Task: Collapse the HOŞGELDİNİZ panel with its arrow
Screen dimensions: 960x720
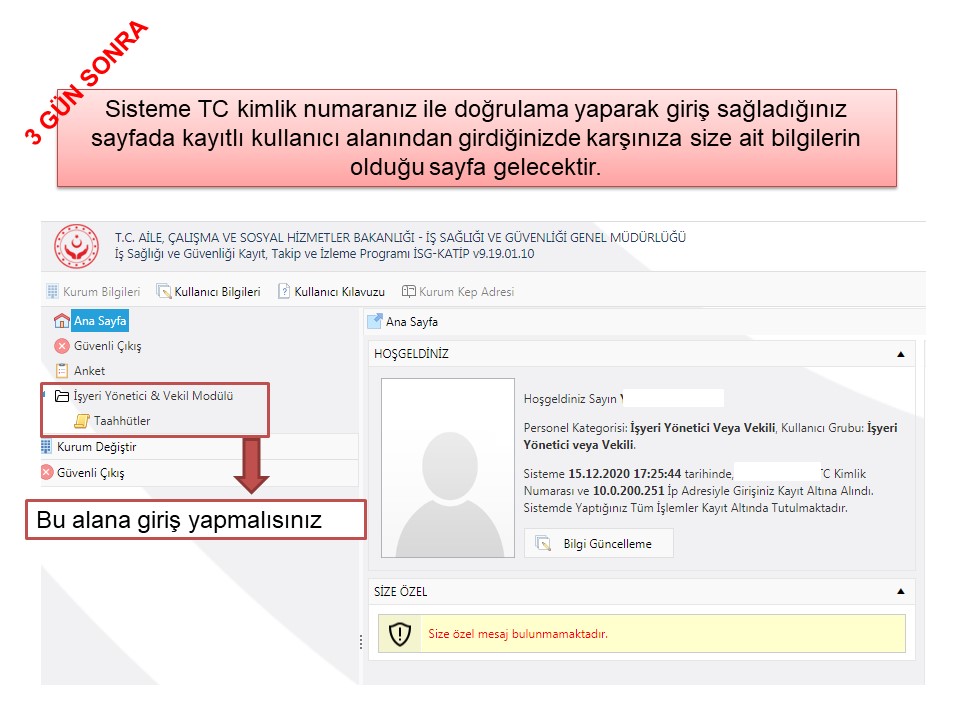Action: point(900,354)
